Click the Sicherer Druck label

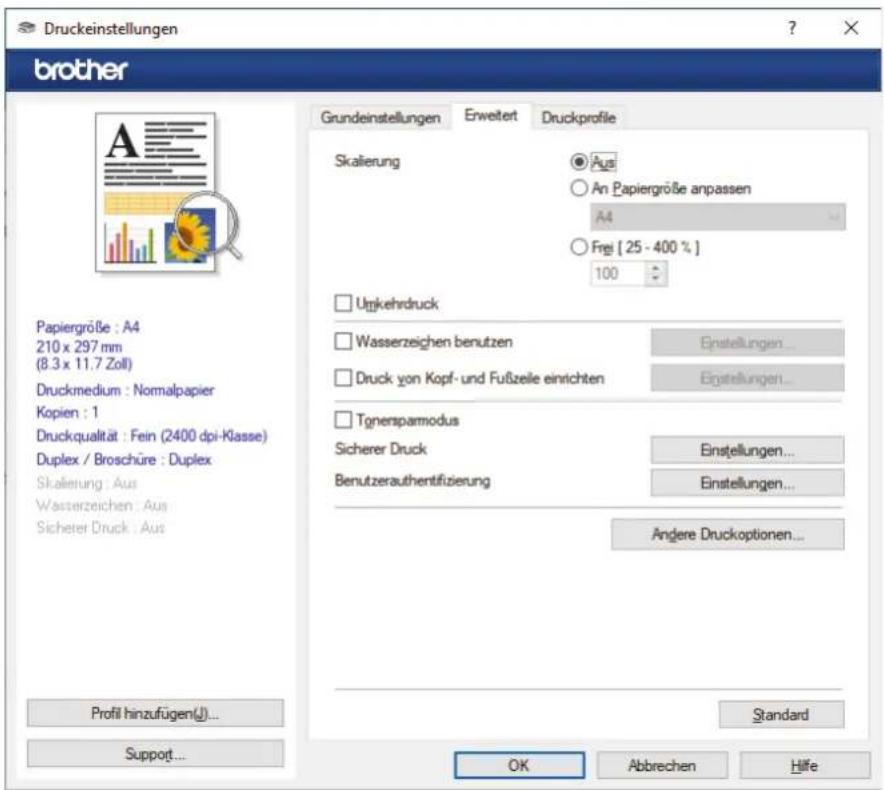[x=381, y=449]
